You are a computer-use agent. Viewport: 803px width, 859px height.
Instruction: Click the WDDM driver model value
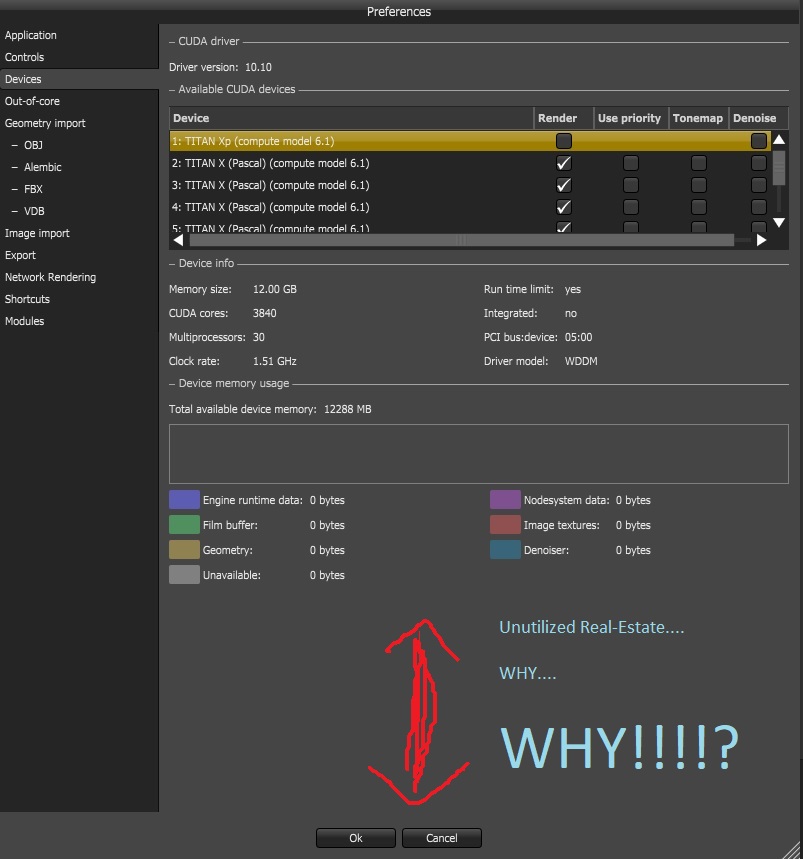coord(581,361)
